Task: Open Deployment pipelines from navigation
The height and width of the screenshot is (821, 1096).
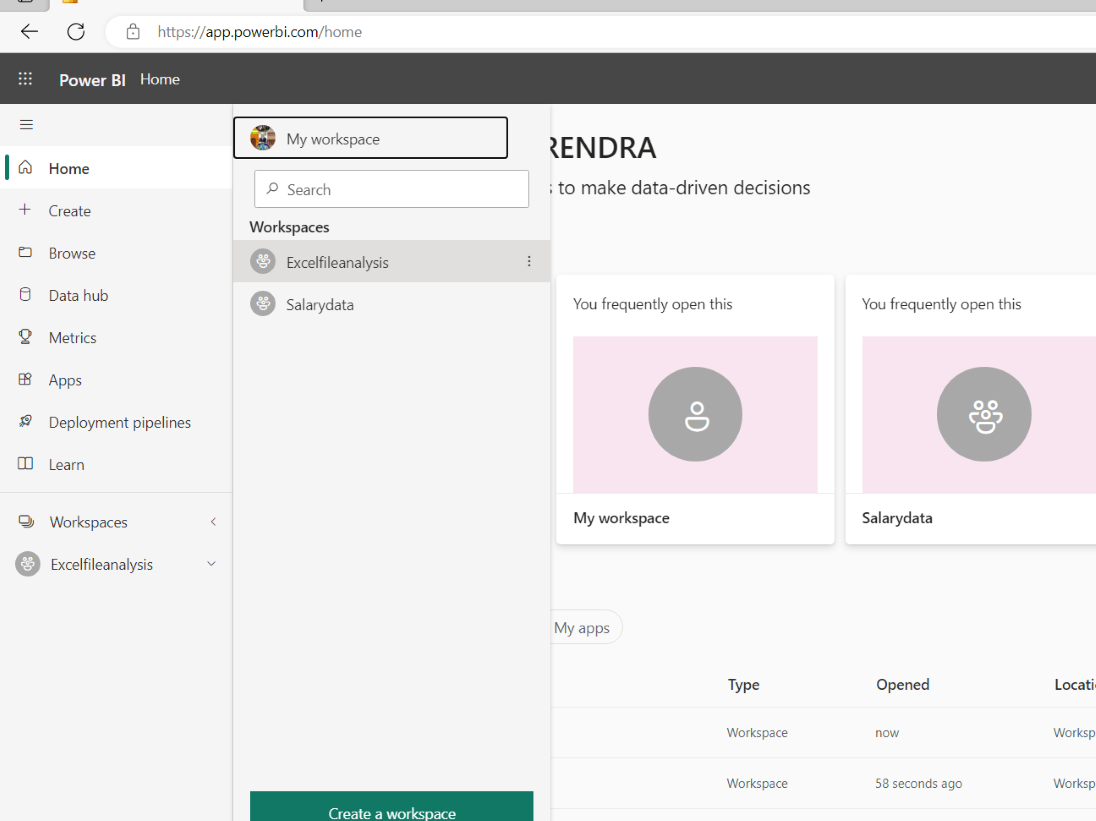Action: point(117,422)
